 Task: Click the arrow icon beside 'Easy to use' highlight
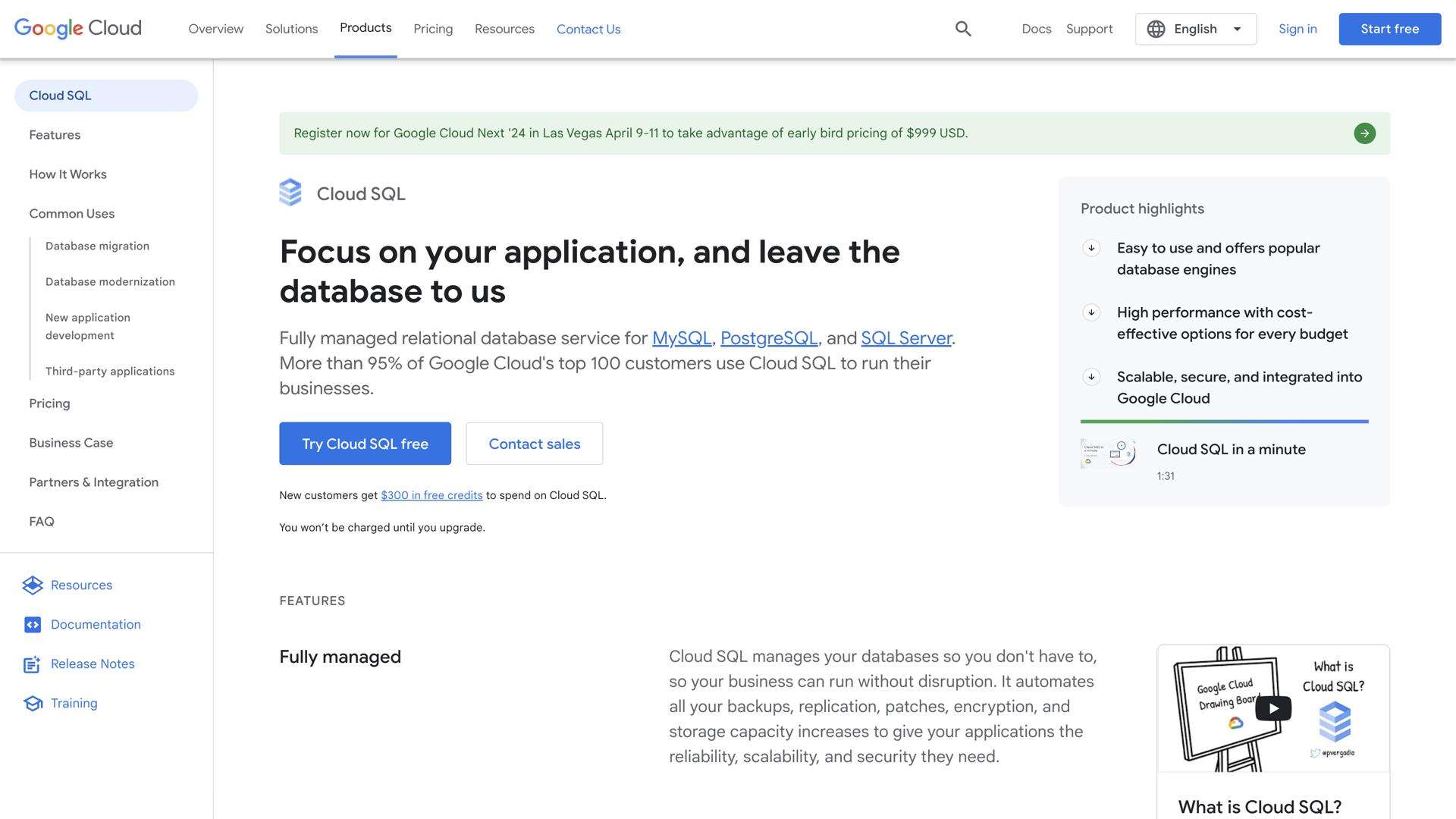[x=1092, y=247]
